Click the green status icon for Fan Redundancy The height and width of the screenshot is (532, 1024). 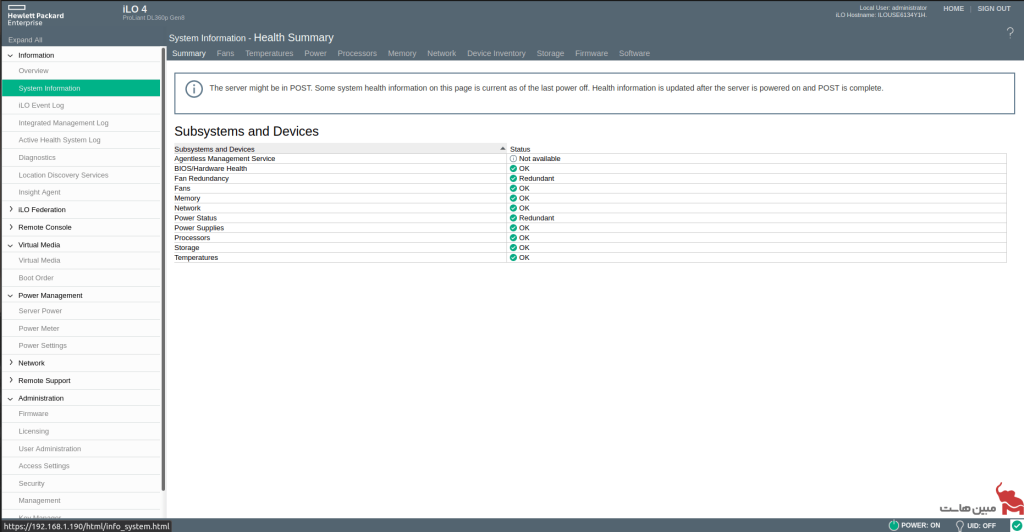tap(513, 178)
